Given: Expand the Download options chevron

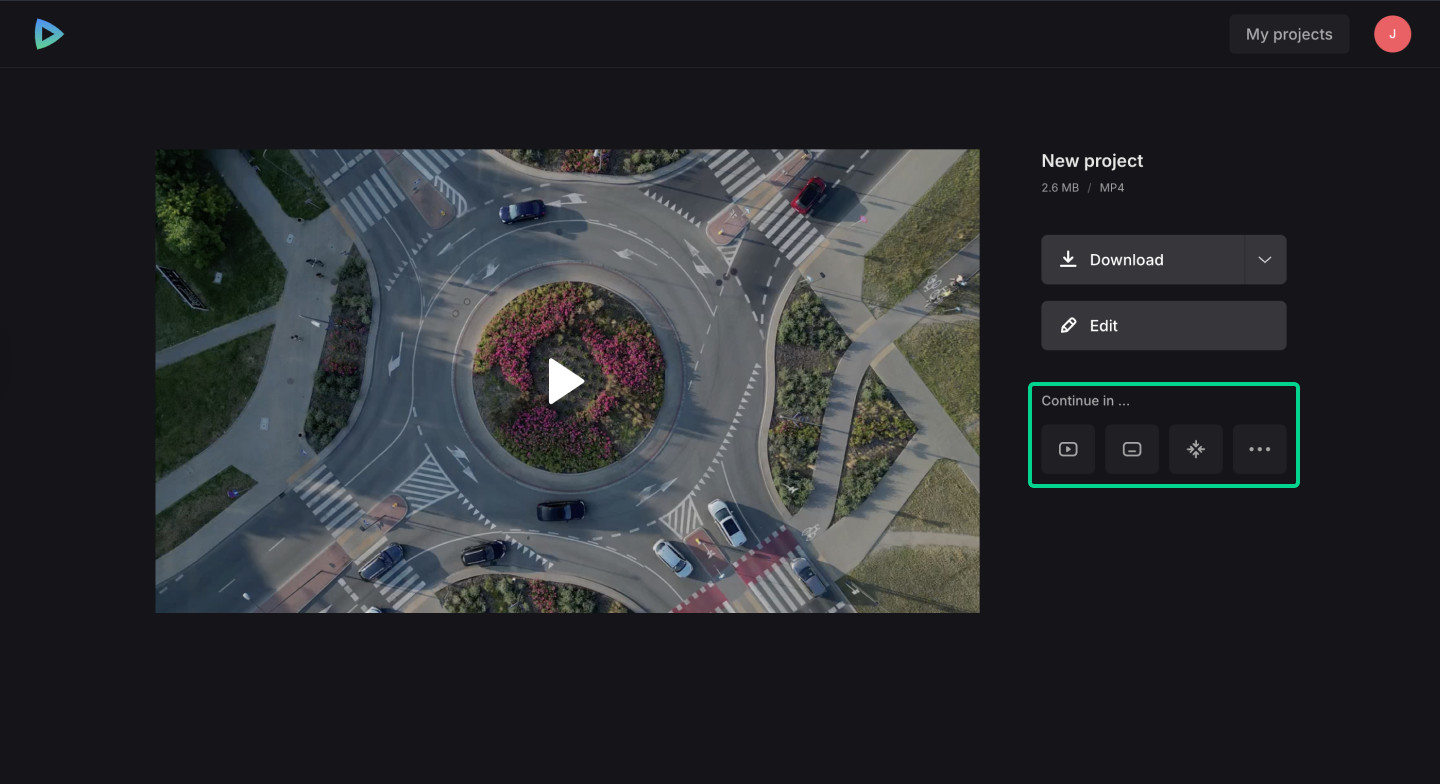Looking at the screenshot, I should point(1265,259).
